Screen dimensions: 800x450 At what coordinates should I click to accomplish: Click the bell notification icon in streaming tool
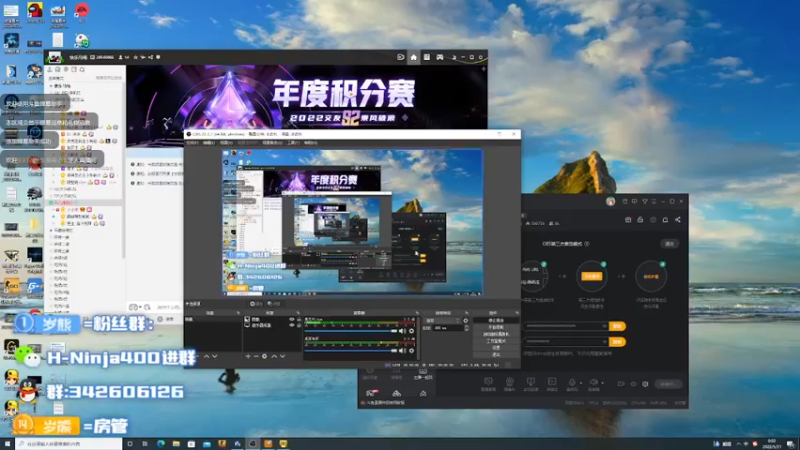tap(665, 219)
